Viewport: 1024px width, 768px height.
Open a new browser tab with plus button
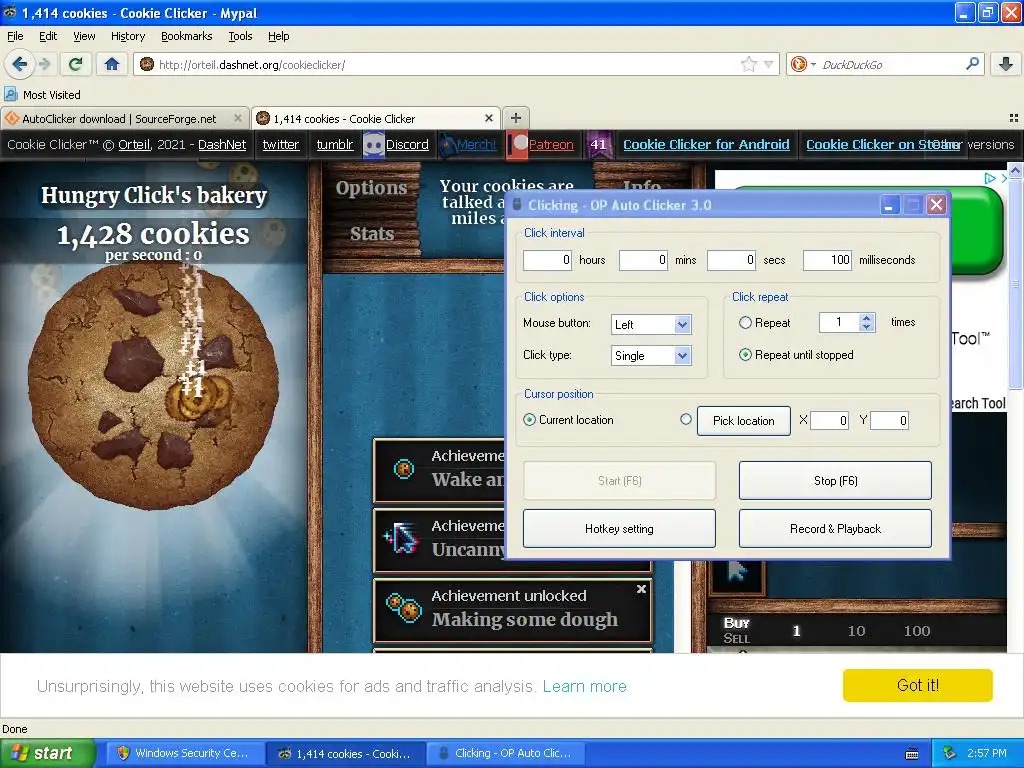click(516, 118)
